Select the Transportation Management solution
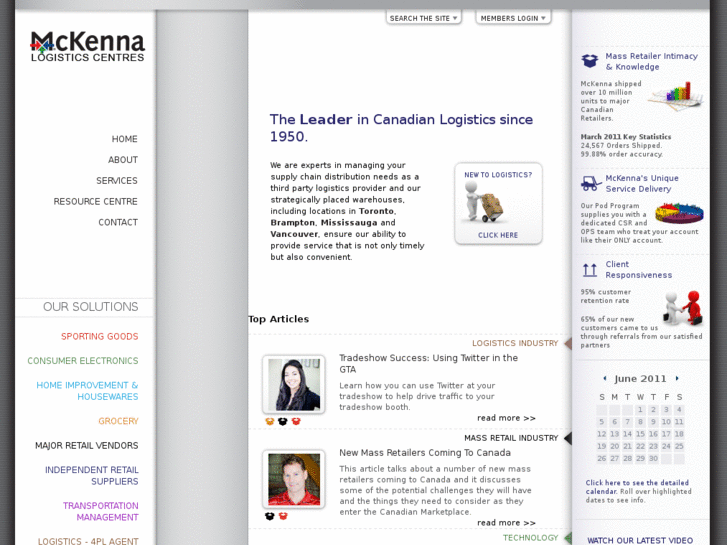 (x=101, y=511)
